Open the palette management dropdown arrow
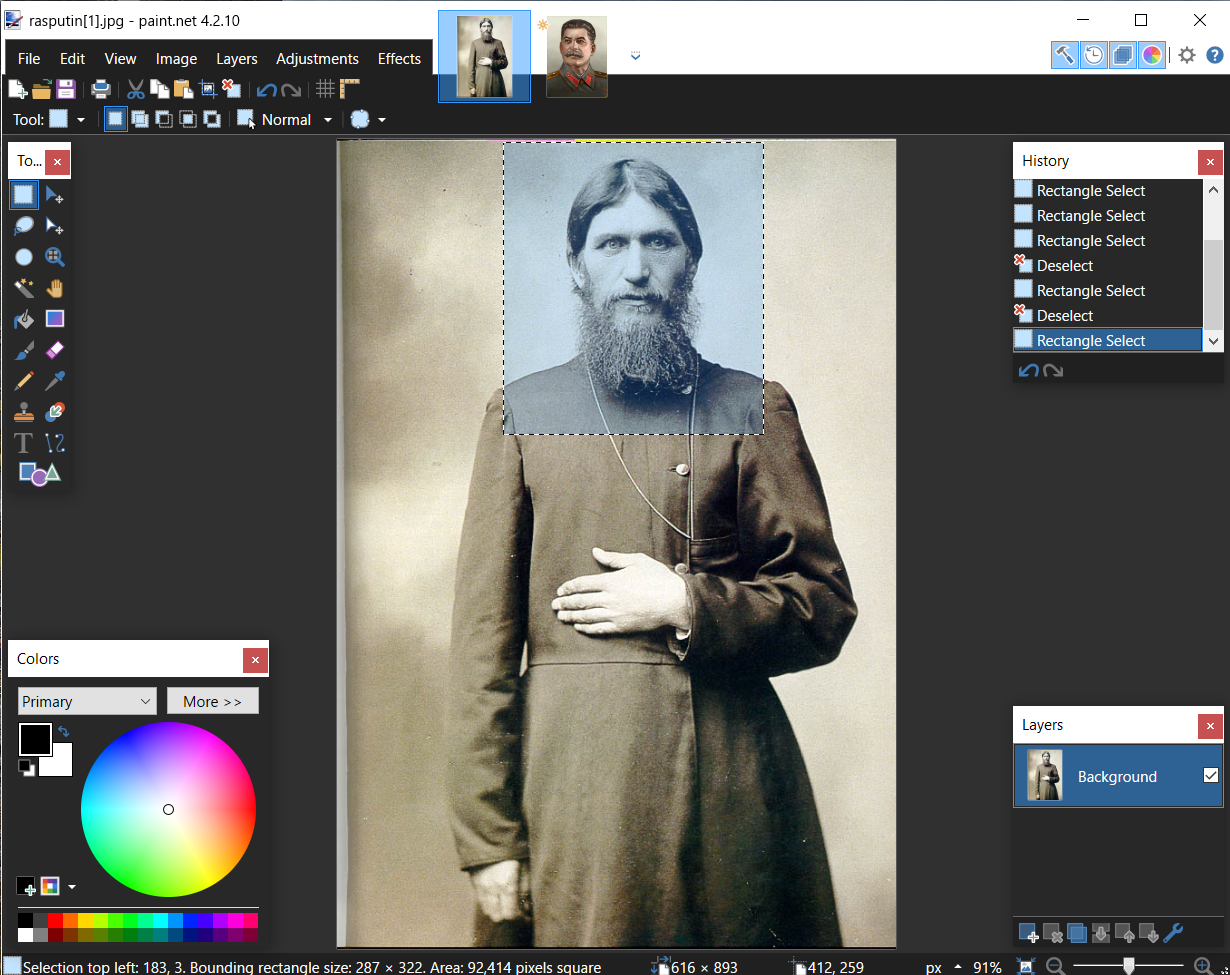This screenshot has height=975, width=1230. point(72,886)
